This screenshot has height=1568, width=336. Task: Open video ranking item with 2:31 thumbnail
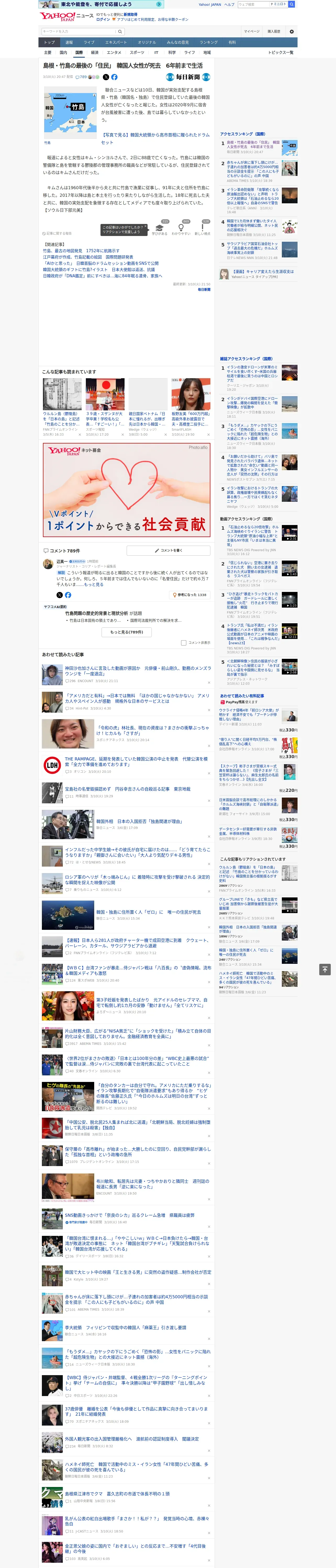tap(289, 533)
